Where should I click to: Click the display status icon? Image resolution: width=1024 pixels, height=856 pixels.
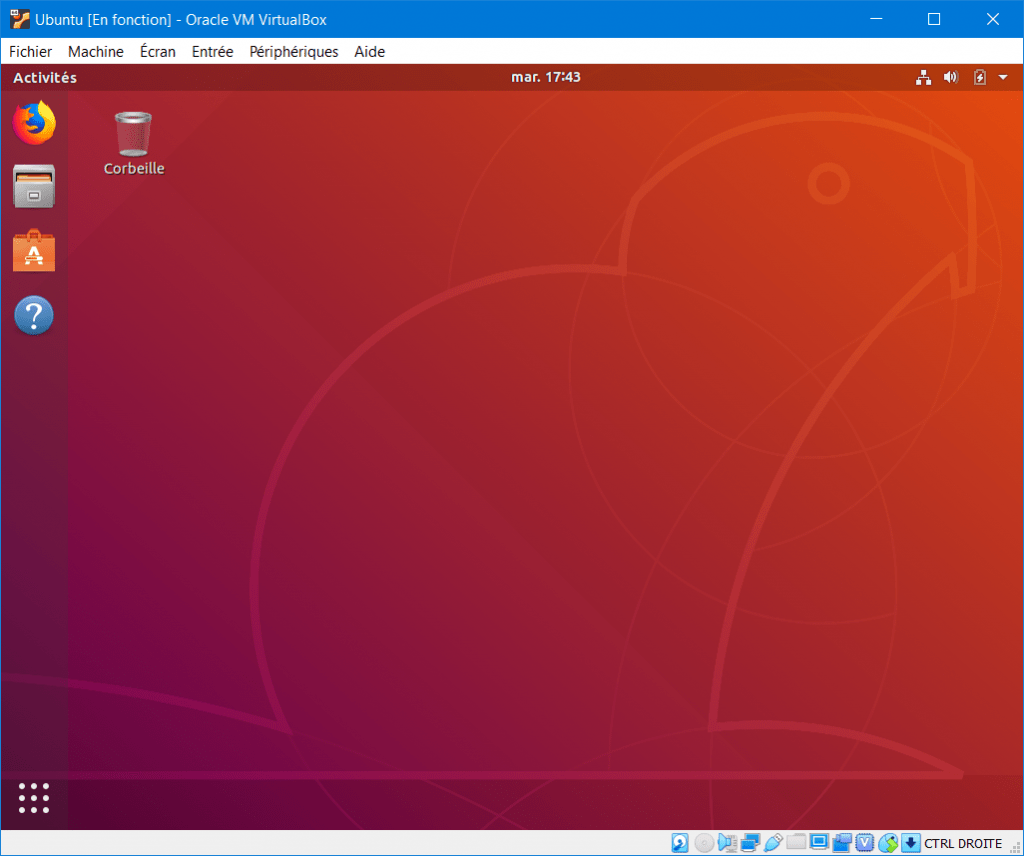pyautogui.click(x=819, y=842)
